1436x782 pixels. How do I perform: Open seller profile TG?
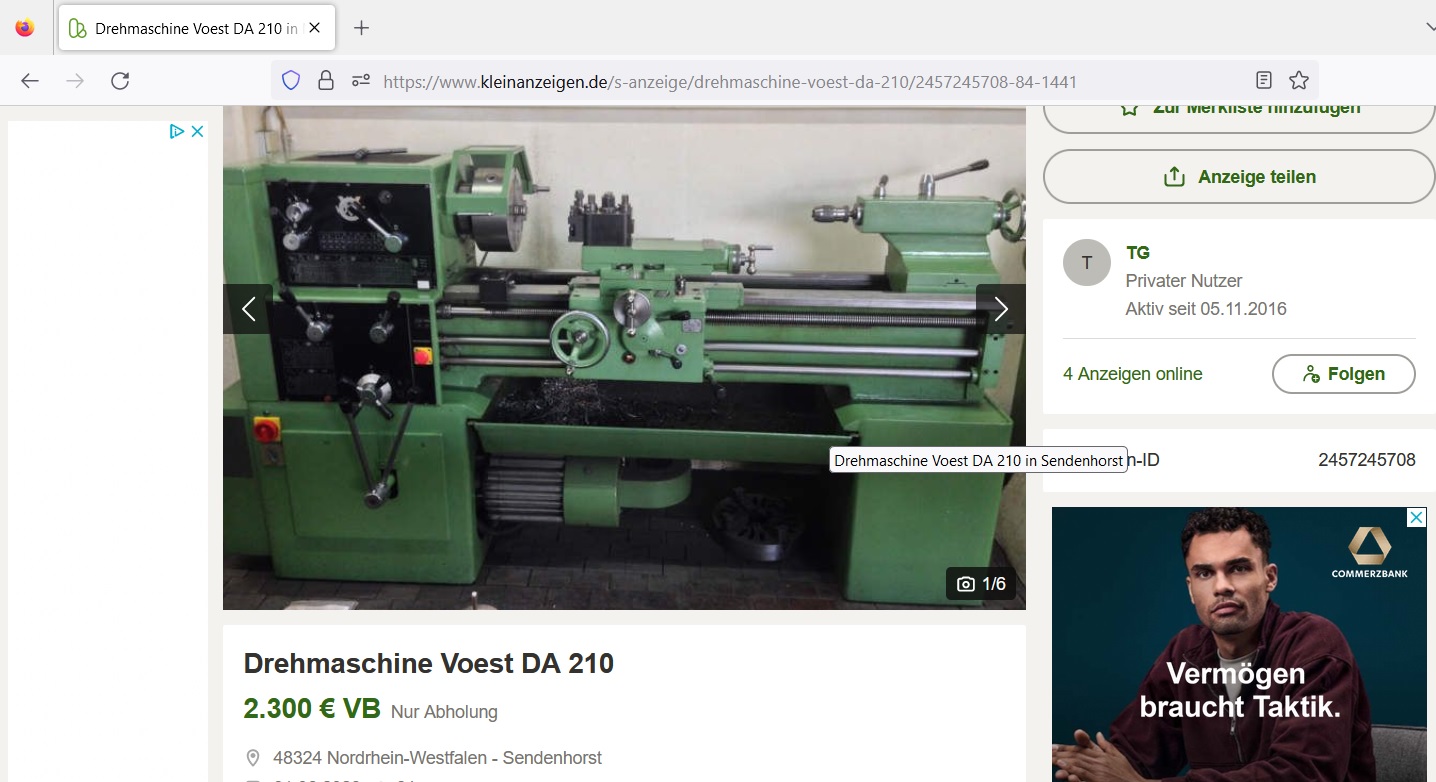[x=1138, y=253]
